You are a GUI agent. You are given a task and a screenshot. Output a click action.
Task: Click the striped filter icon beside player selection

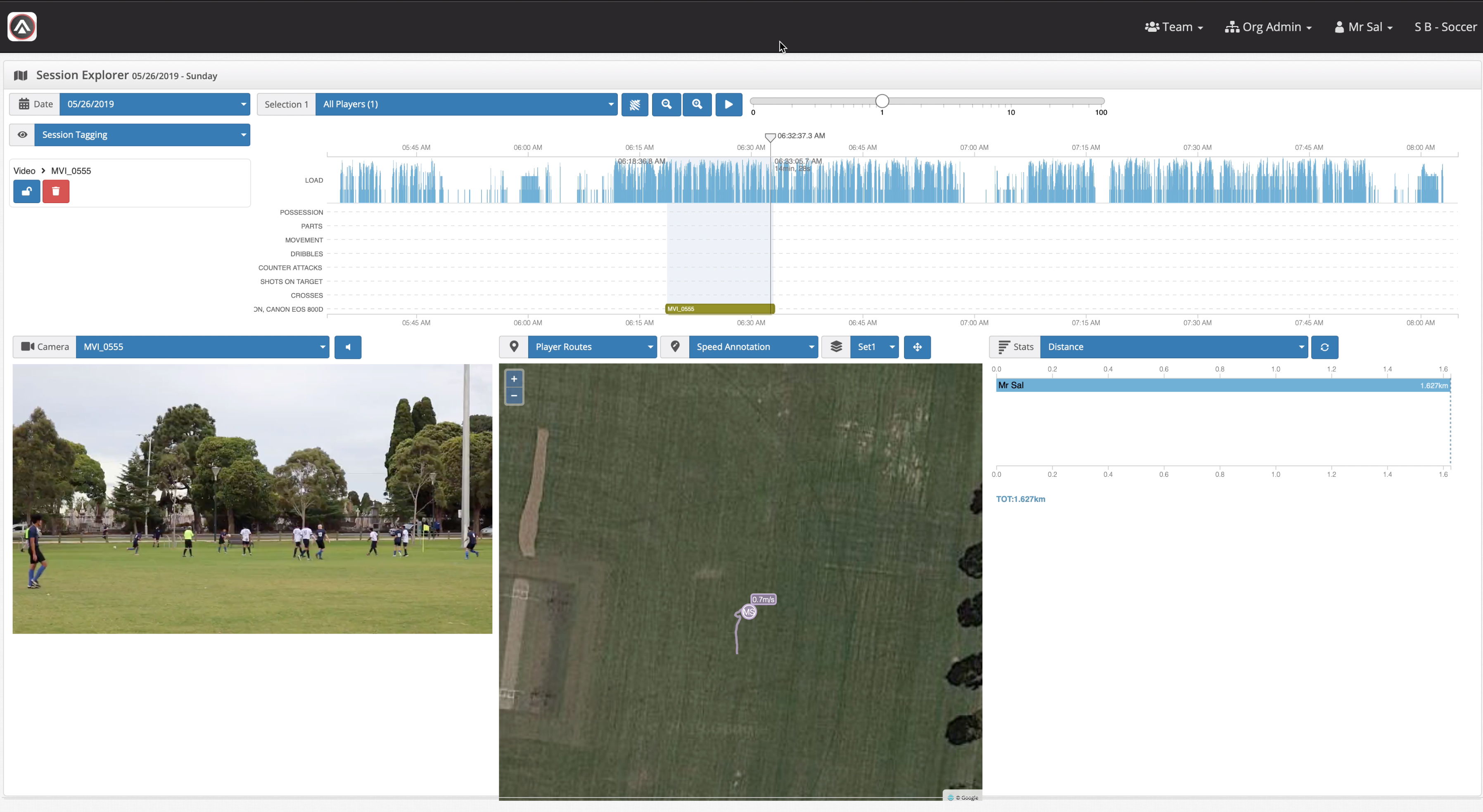point(635,105)
